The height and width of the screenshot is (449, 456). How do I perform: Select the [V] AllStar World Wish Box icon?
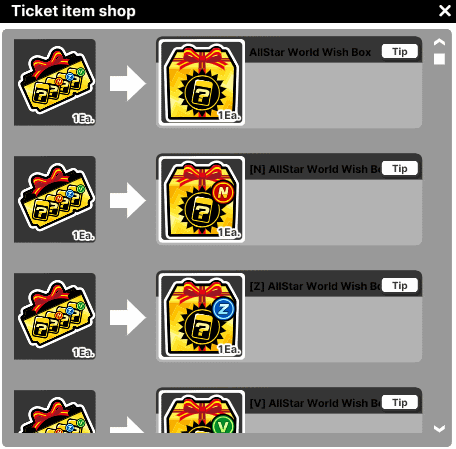(x=201, y=412)
